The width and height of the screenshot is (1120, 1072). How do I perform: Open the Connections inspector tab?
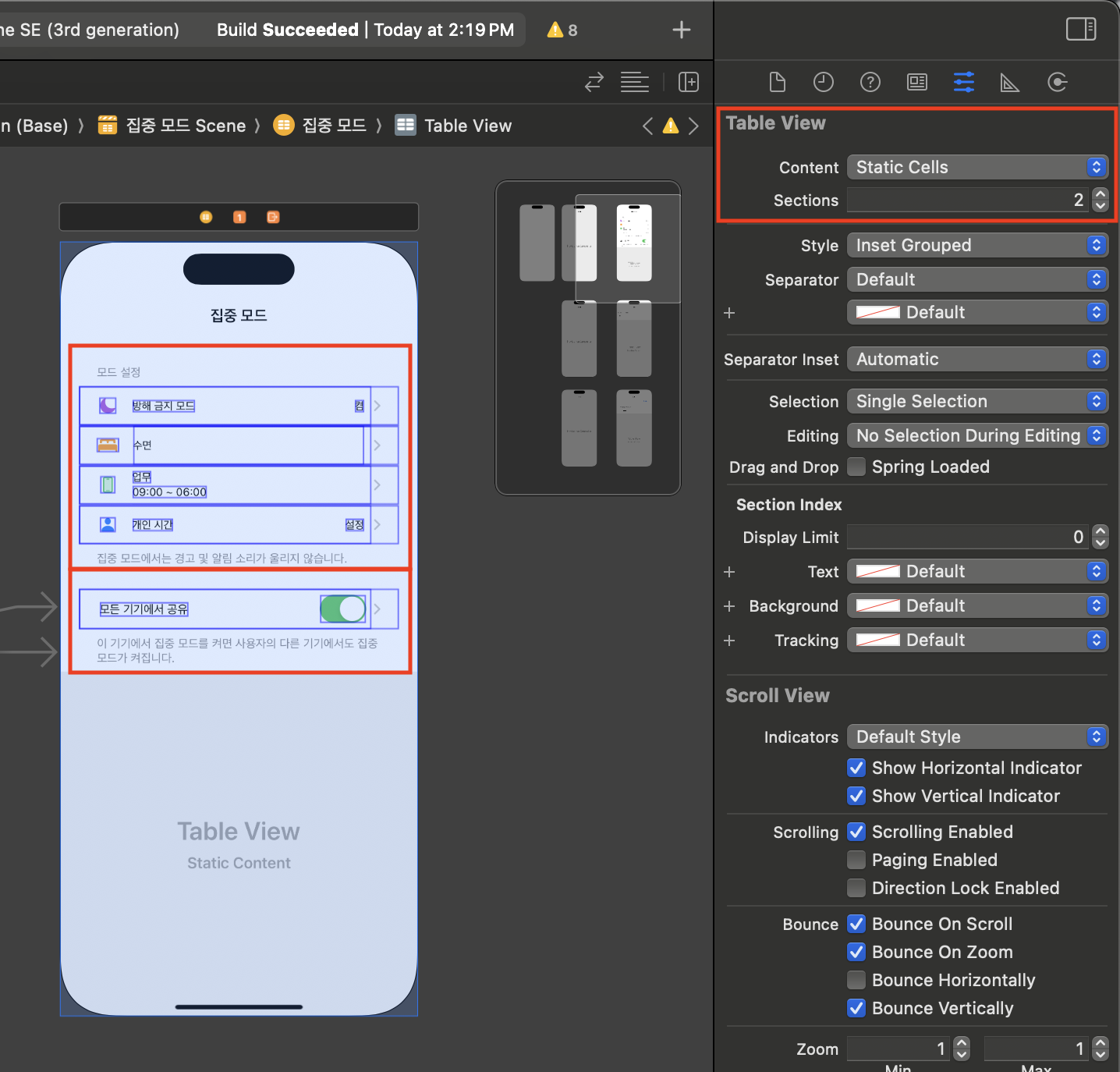[x=1057, y=82]
